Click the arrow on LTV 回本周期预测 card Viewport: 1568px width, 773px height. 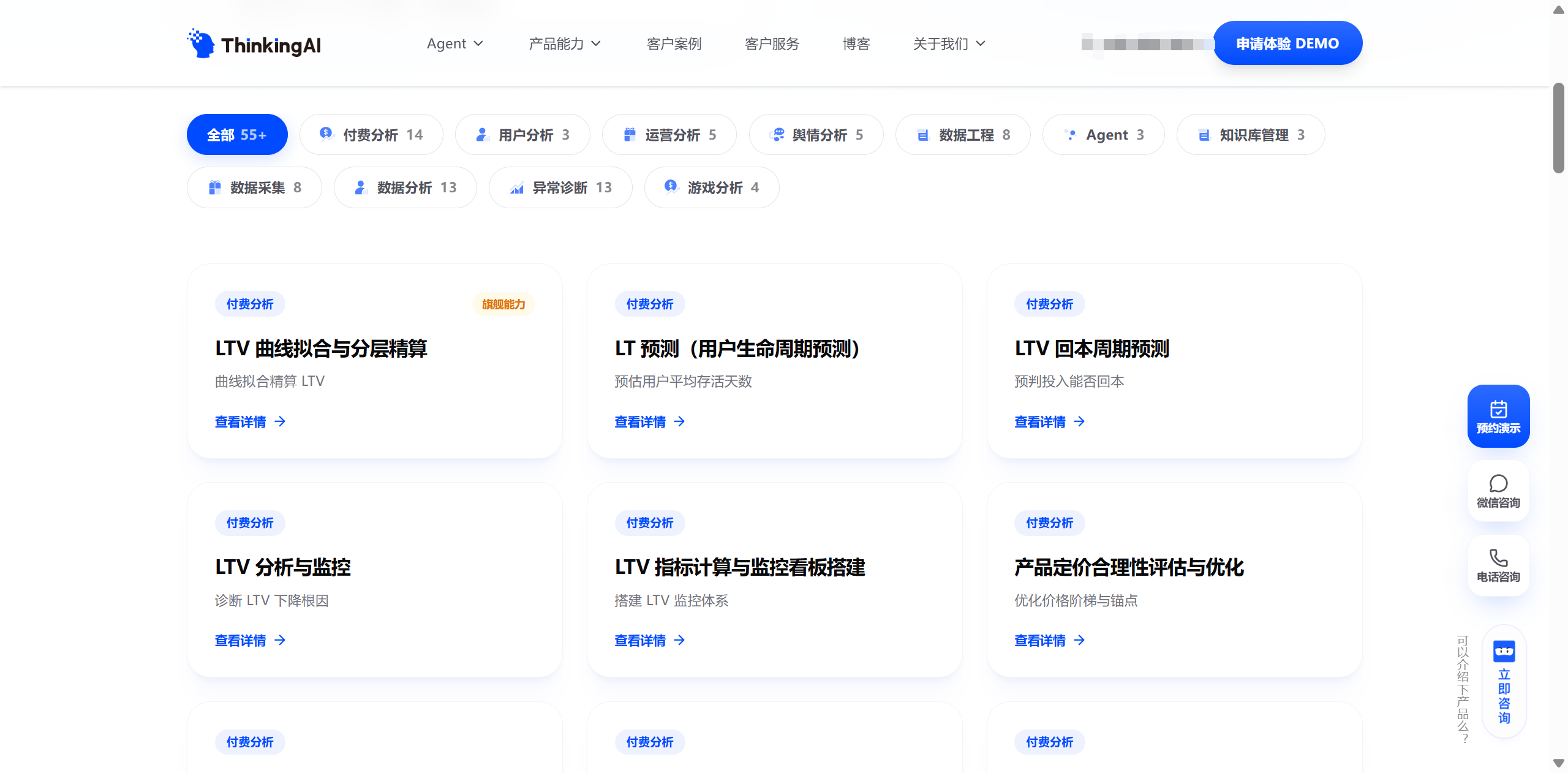[x=1079, y=421]
